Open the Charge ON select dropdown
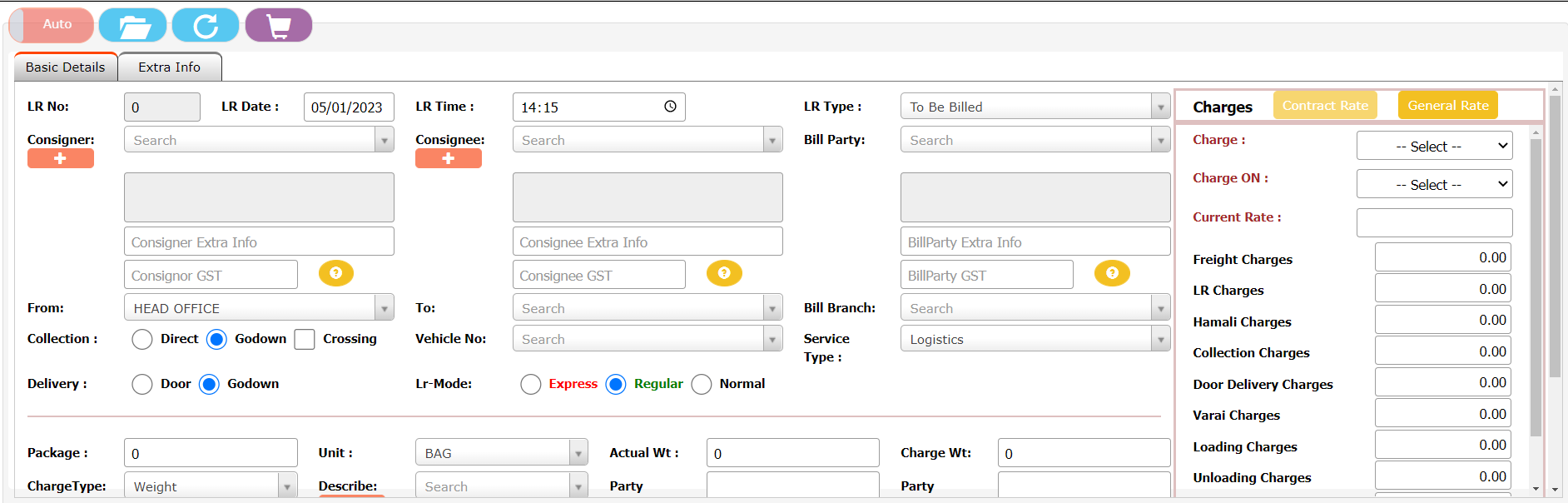This screenshot has height=503, width=1568. [1434, 185]
